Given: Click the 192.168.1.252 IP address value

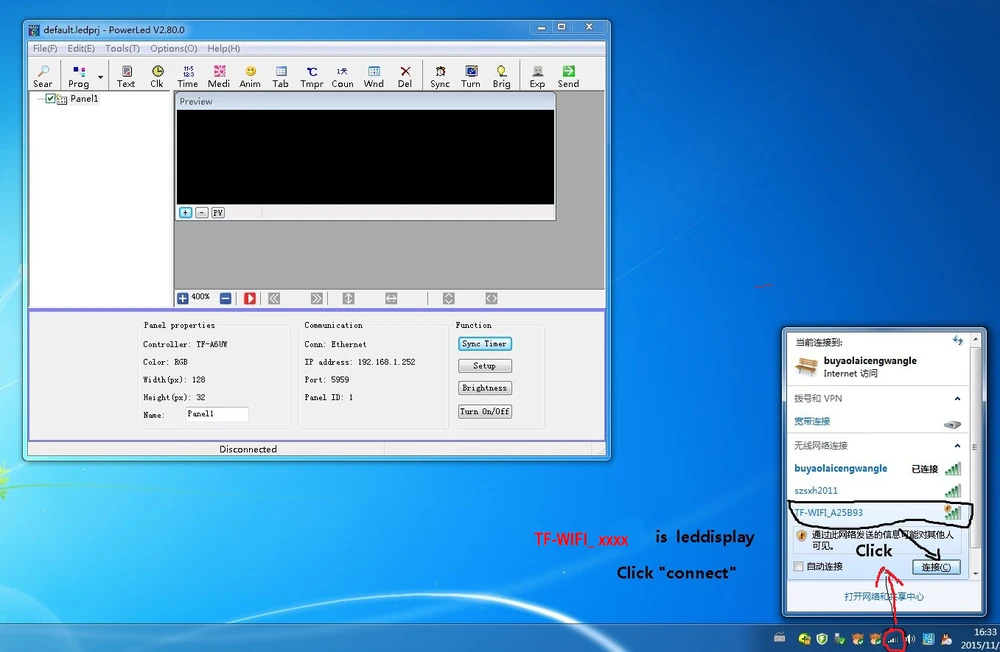Looking at the screenshot, I should point(386,362).
